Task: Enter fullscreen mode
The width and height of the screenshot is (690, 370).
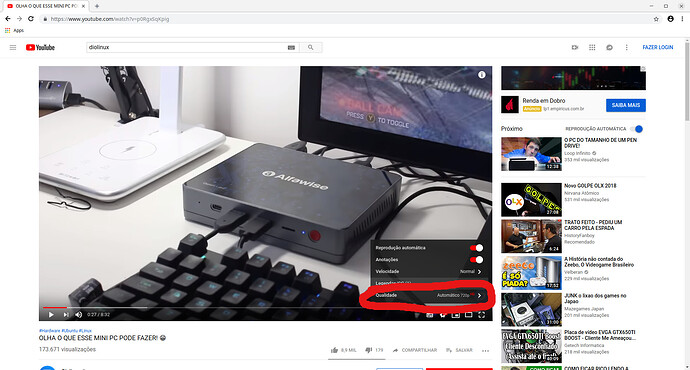Action: click(x=482, y=315)
